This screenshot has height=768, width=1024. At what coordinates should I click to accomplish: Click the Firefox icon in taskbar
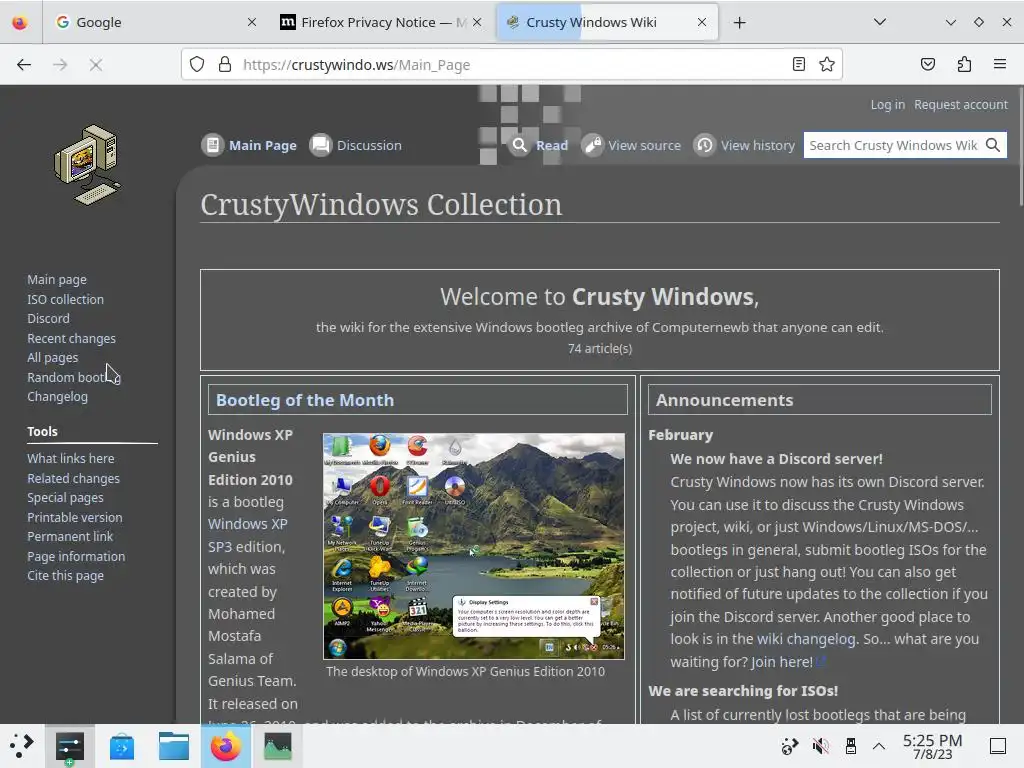pos(226,746)
